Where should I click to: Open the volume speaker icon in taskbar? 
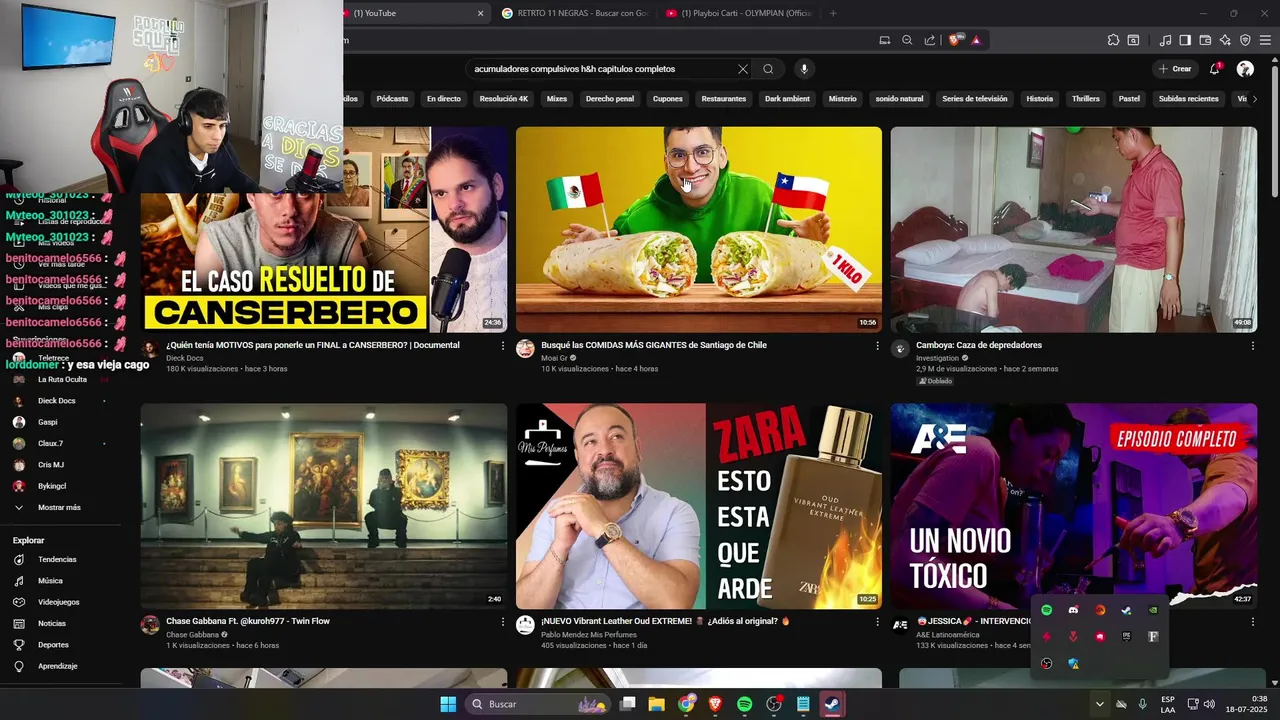[x=1209, y=704]
